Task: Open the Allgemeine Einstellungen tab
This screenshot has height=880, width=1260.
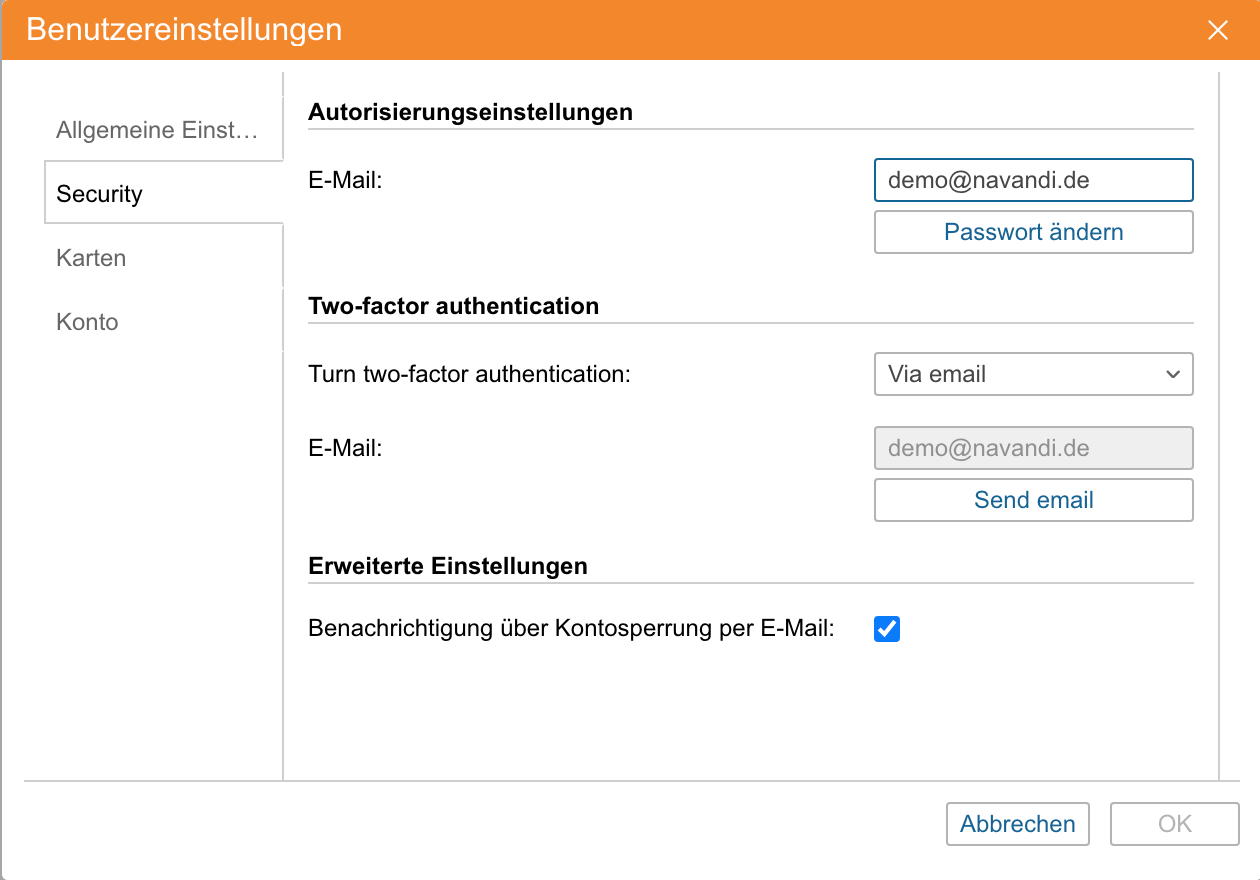Action: (x=157, y=130)
